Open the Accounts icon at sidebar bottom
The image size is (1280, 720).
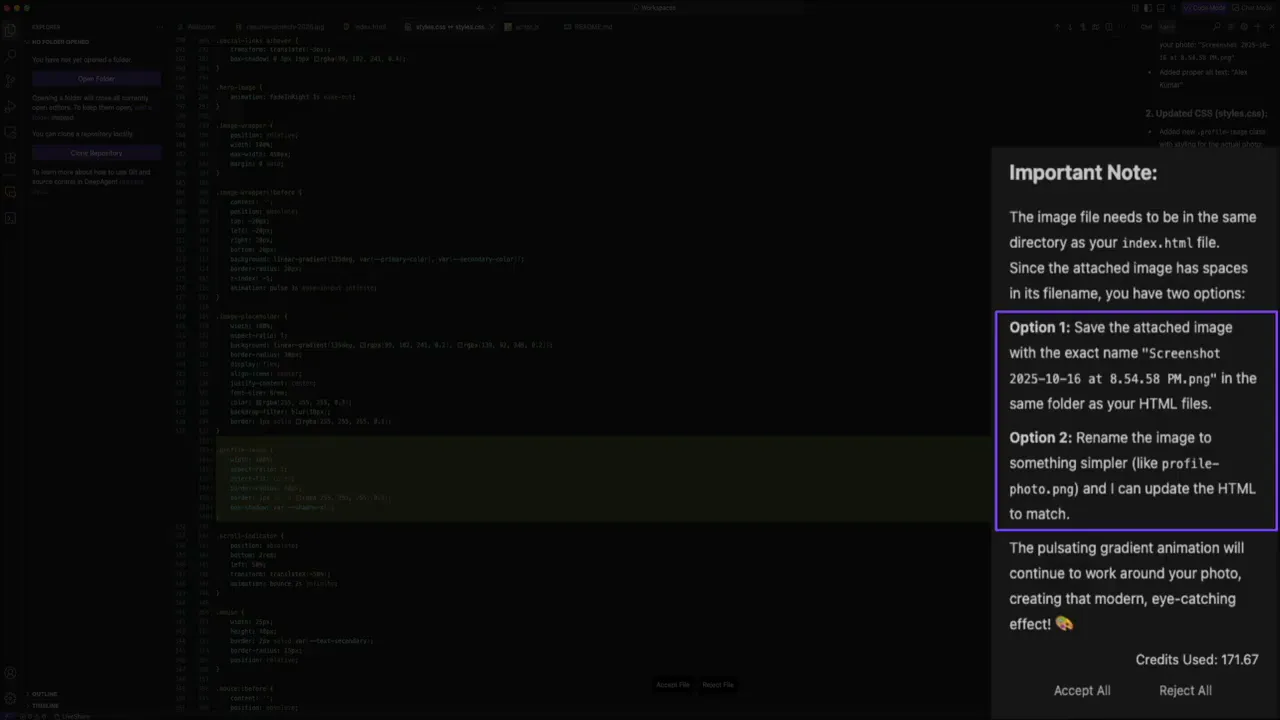(10, 674)
